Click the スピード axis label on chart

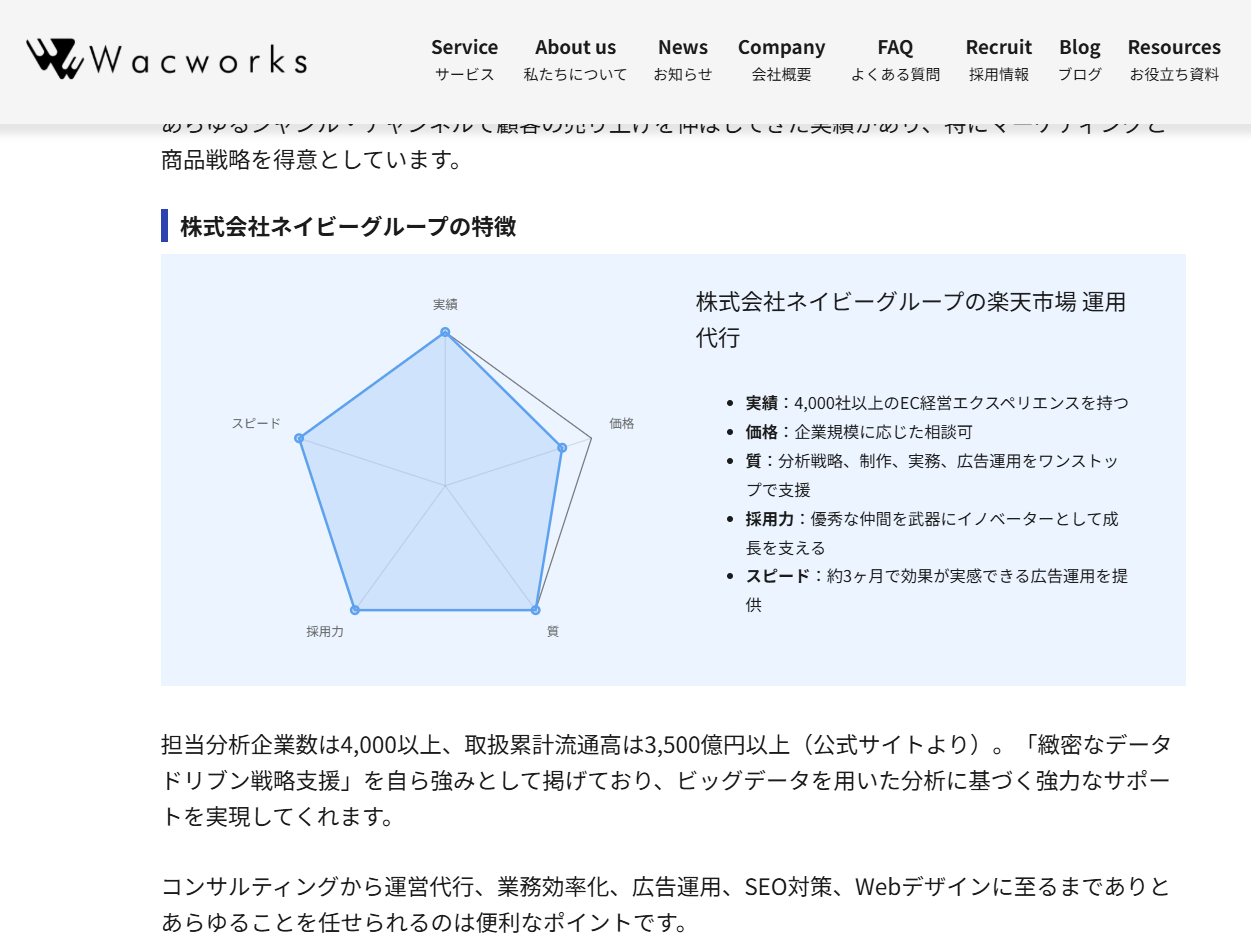tap(257, 423)
